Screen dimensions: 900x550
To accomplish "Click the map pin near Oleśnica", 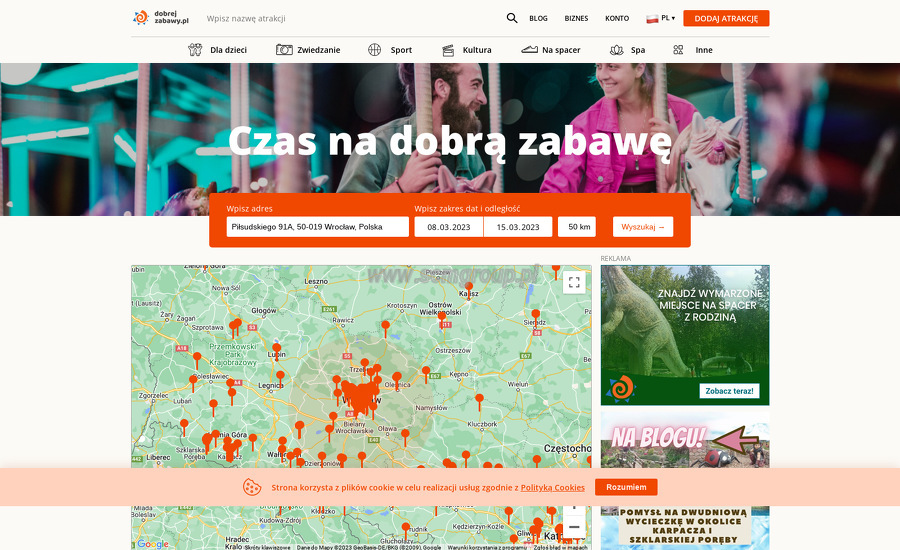I will pyautogui.click(x=397, y=379).
